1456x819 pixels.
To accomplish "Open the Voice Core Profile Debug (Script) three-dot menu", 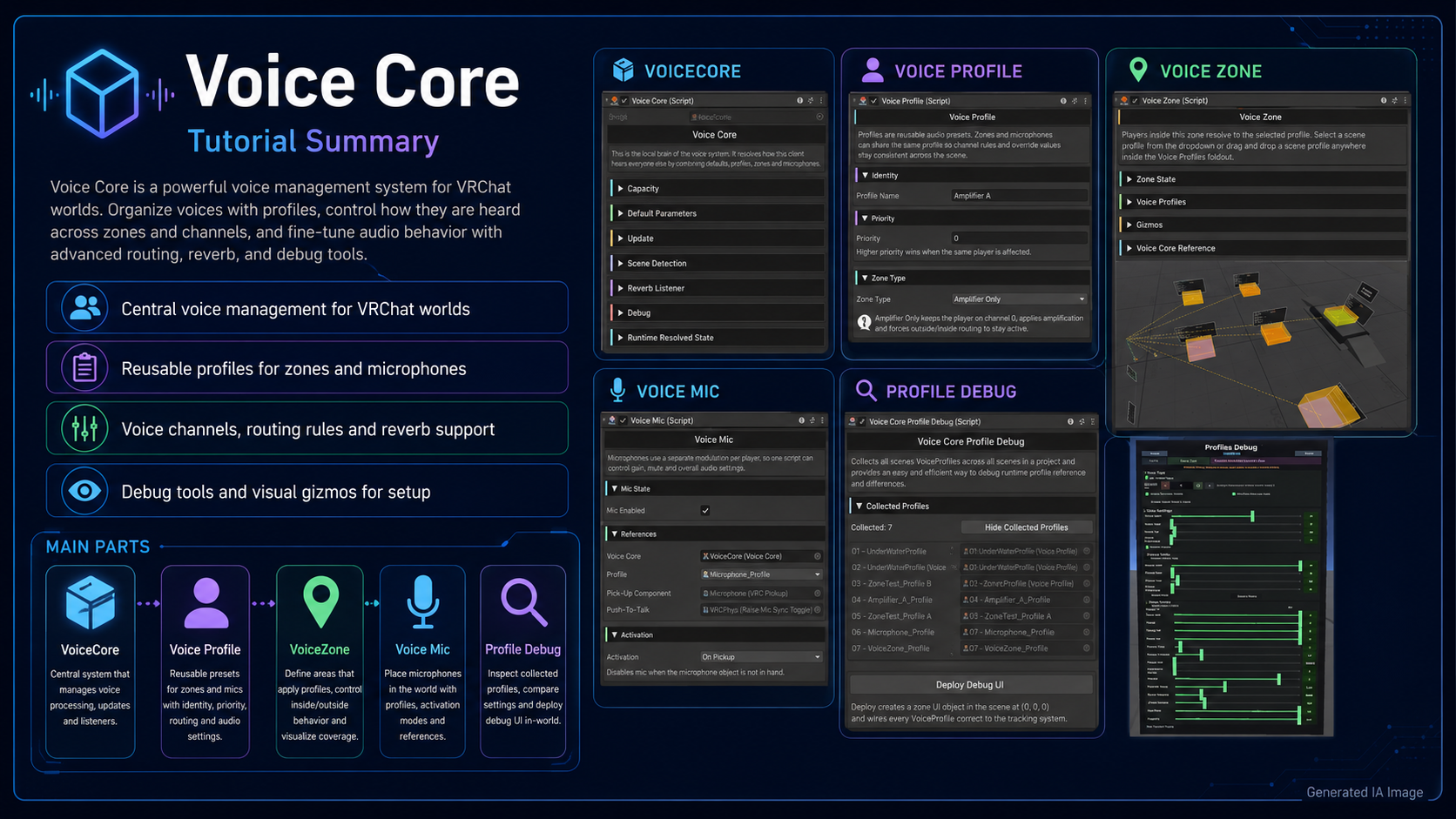I will (1092, 421).
